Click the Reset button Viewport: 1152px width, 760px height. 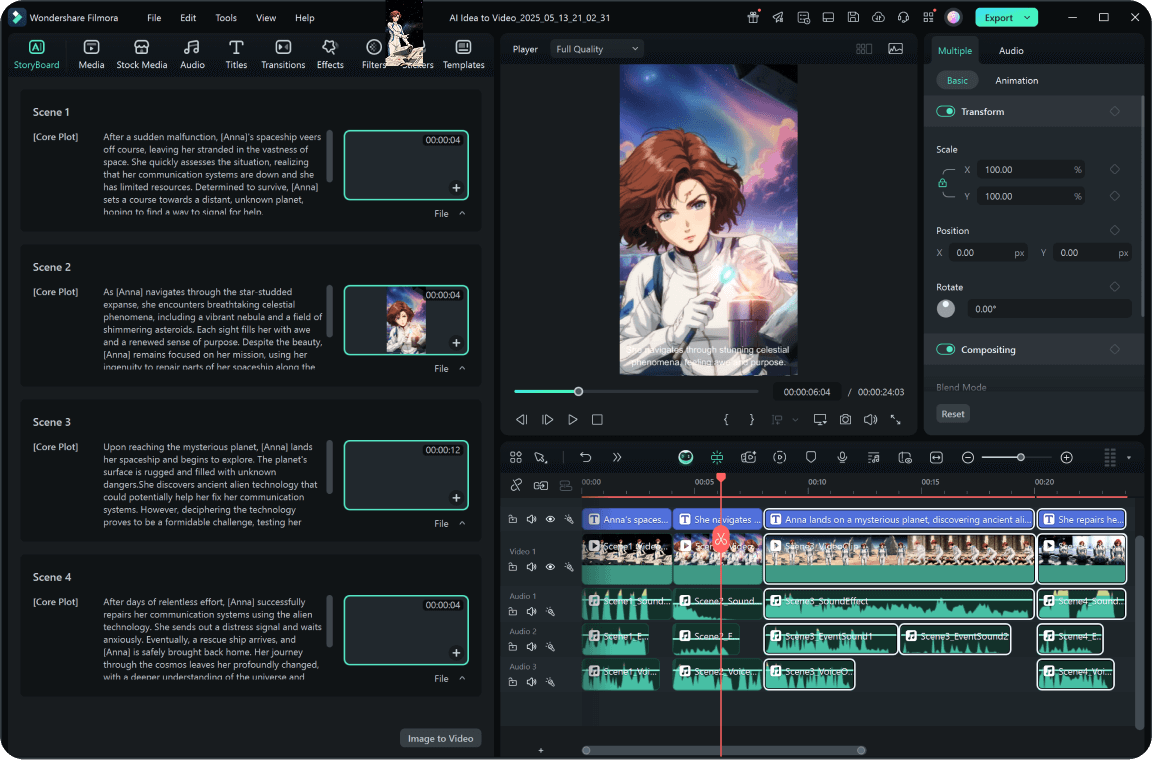tap(953, 414)
